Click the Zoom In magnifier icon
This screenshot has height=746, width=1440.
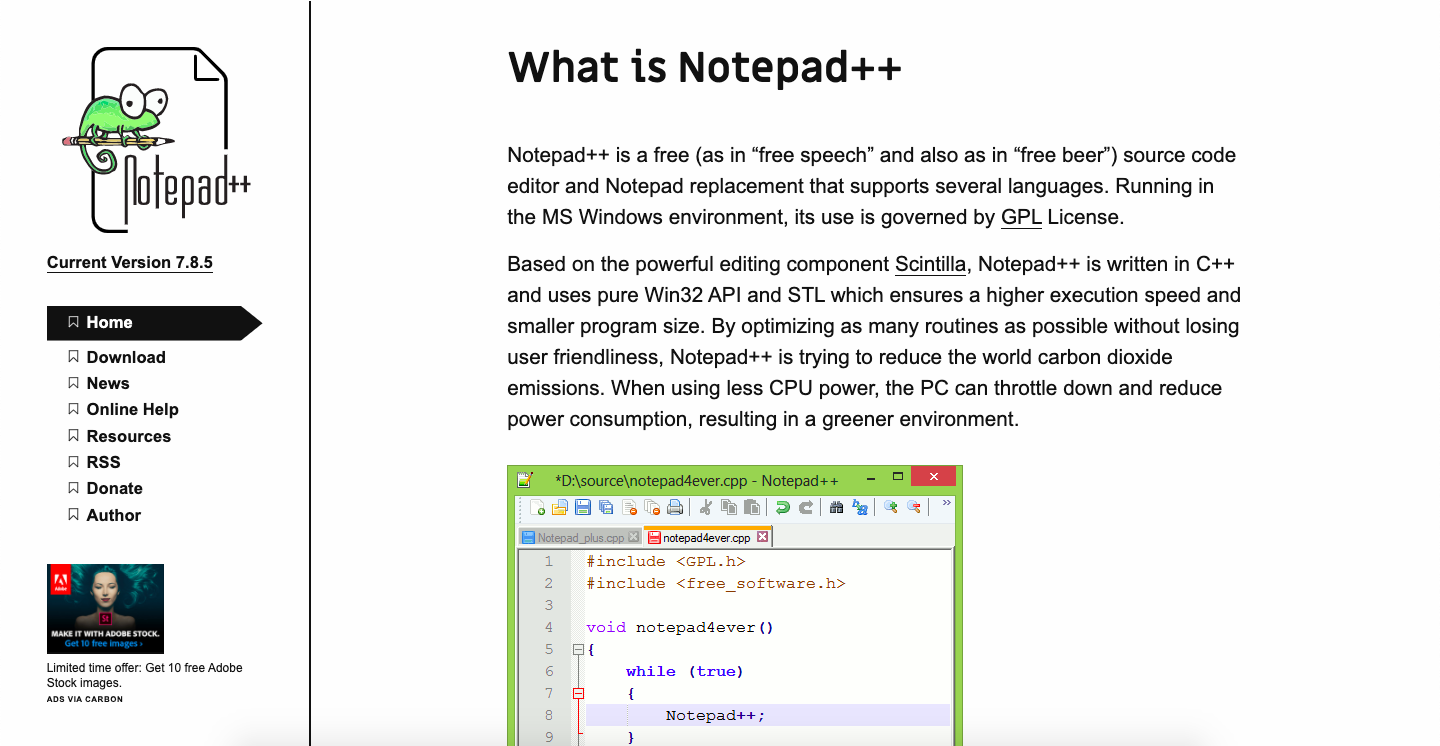(891, 507)
